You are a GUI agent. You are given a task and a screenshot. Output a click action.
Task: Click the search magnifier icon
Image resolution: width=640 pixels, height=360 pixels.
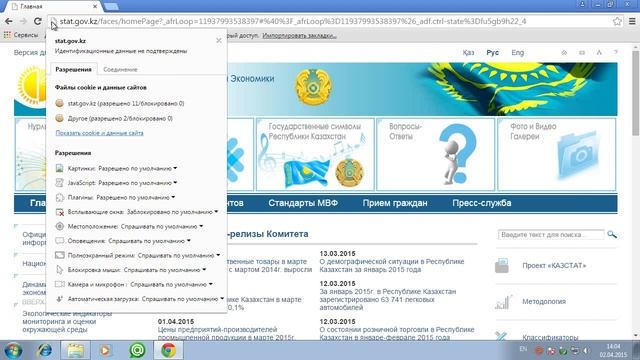(x=611, y=234)
